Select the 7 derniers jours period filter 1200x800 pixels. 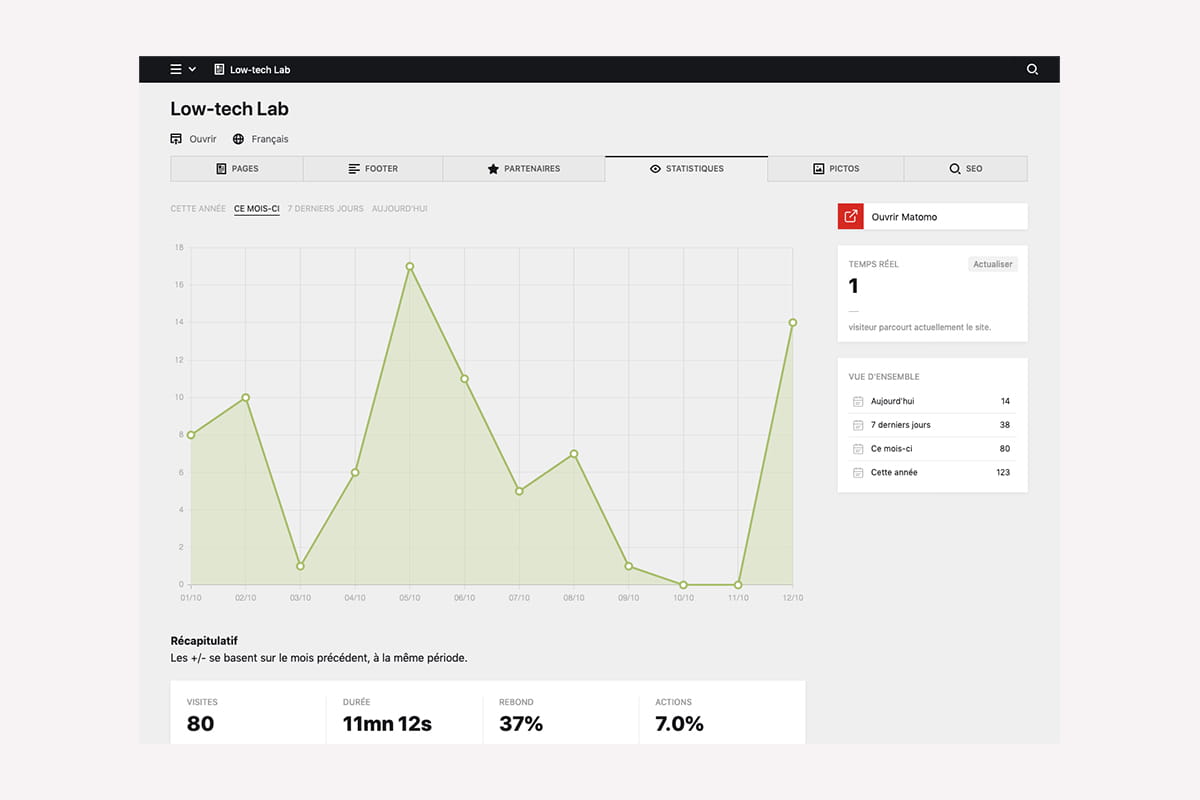click(325, 209)
